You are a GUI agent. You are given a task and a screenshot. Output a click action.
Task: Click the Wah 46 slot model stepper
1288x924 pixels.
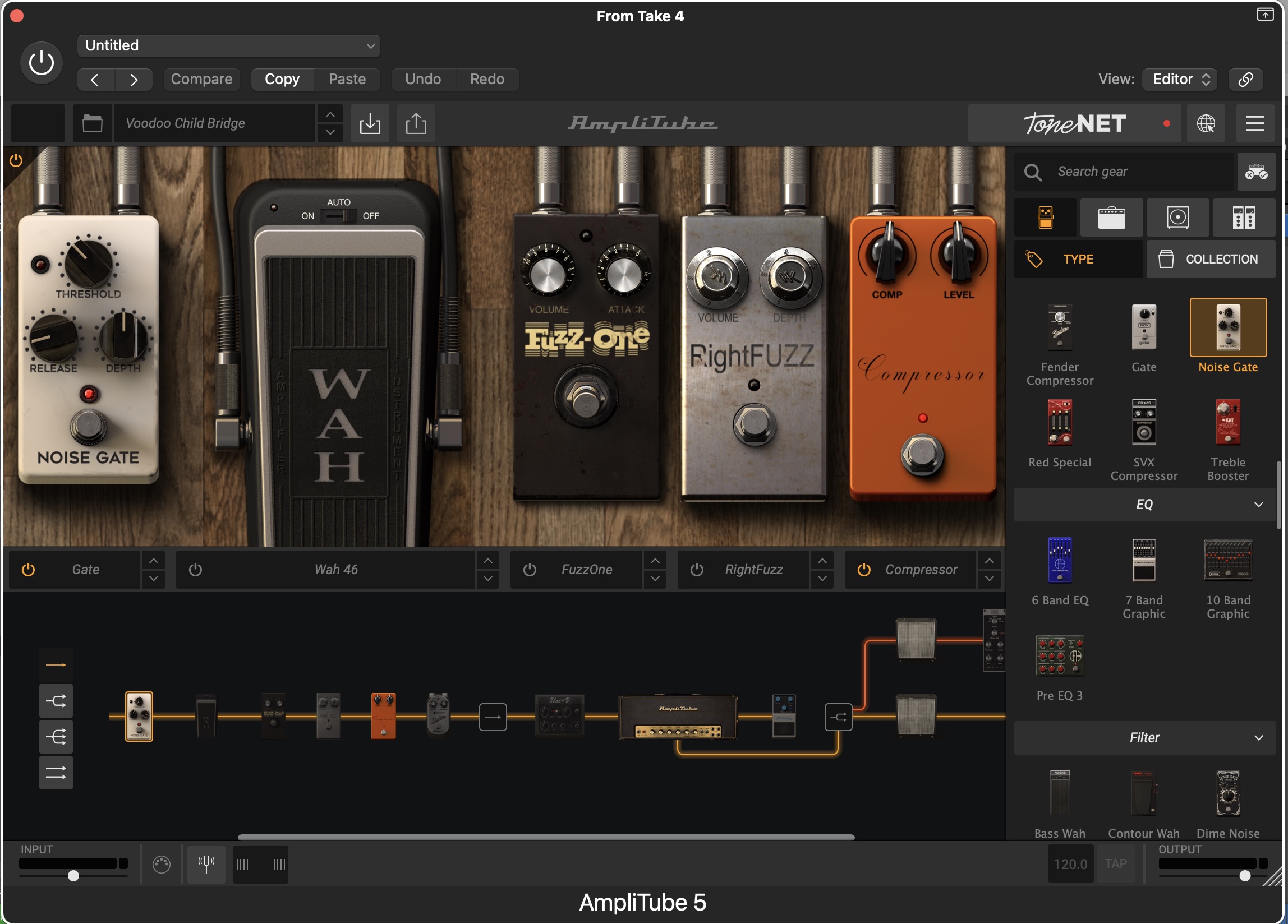(488, 569)
